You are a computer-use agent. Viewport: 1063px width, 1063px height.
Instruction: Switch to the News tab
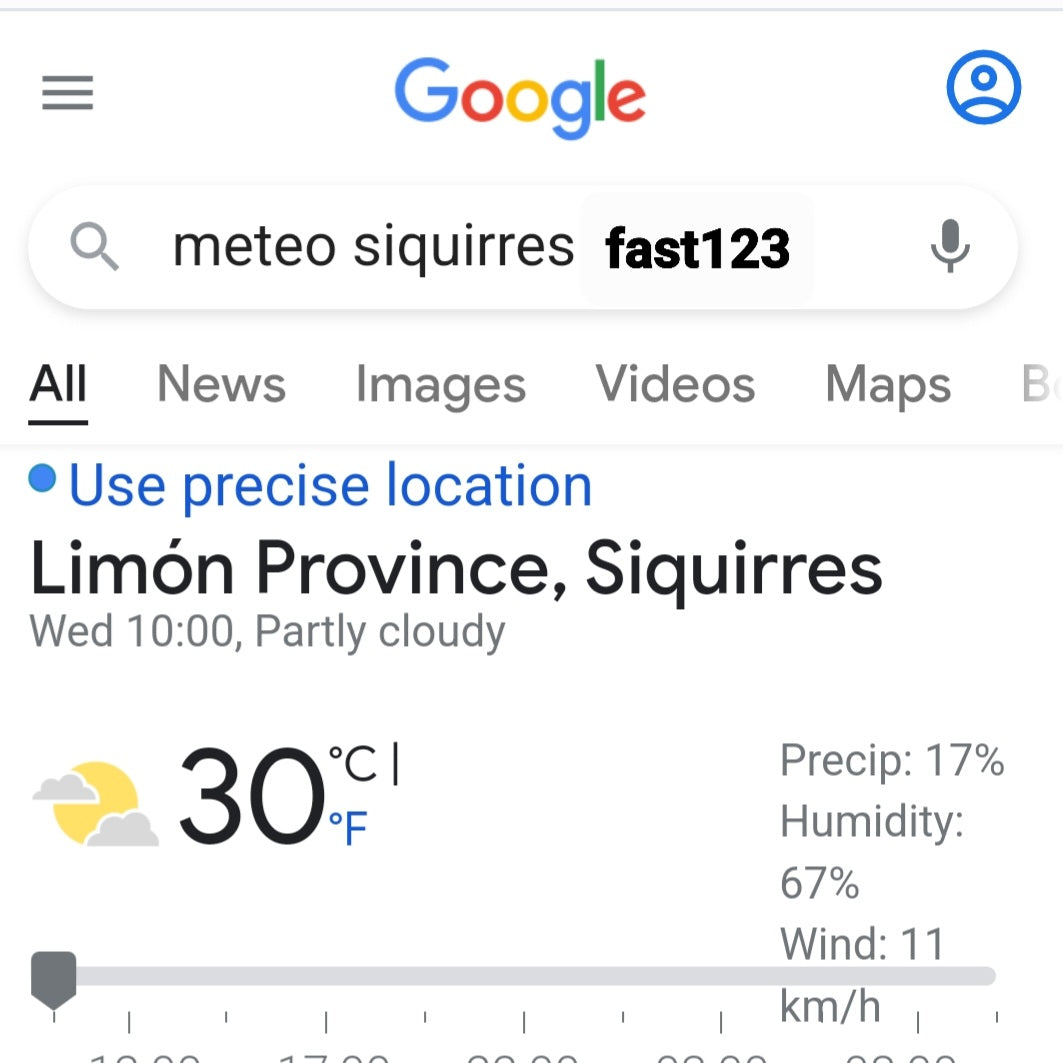(x=221, y=385)
